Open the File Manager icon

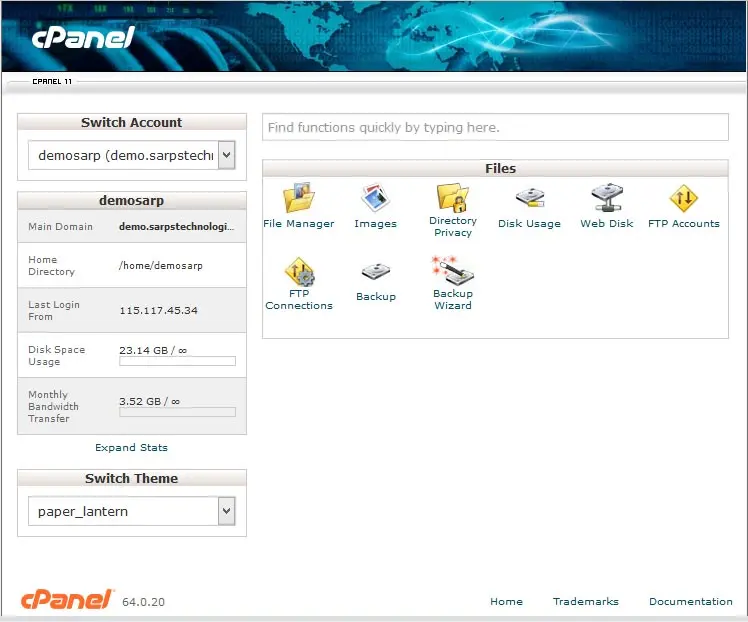(x=299, y=197)
